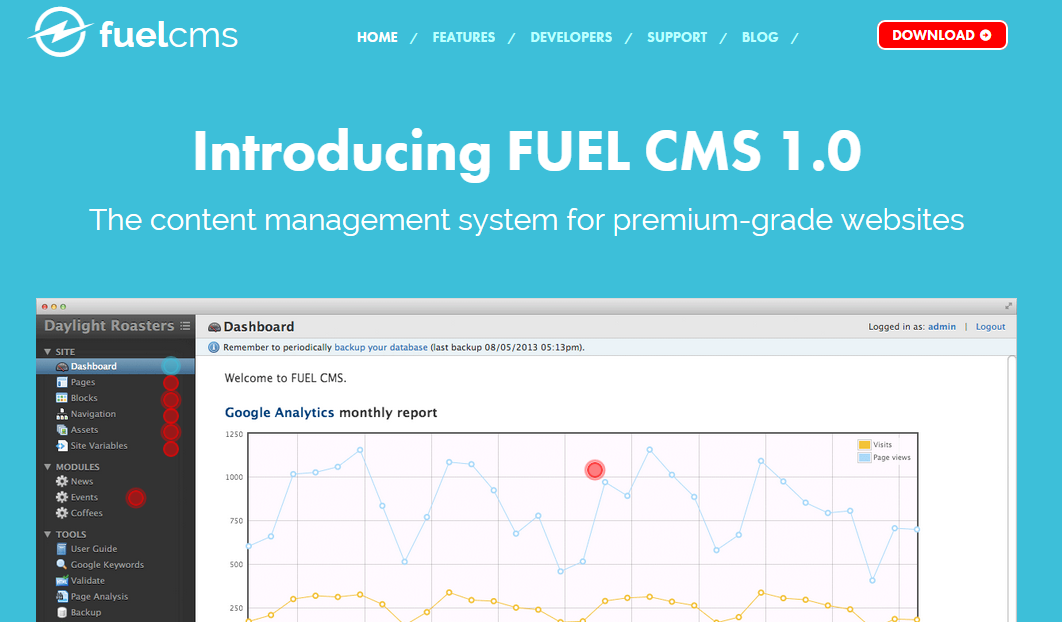This screenshot has height=622, width=1062.
Task: Click the Google Keywords magnifier icon
Action: click(x=62, y=564)
